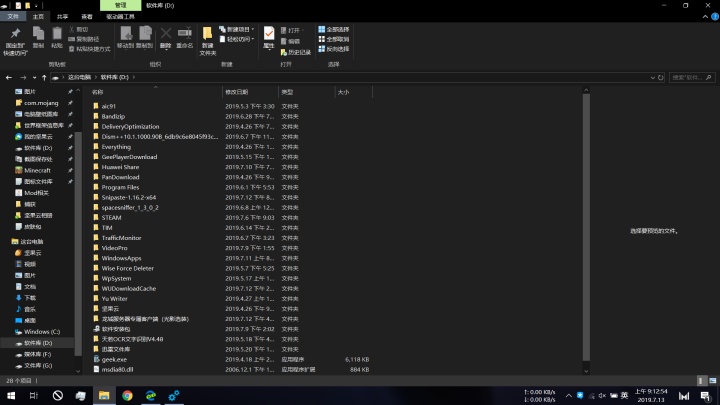
Task: Click Select all (全部选择) in ribbon
Action: point(334,29)
